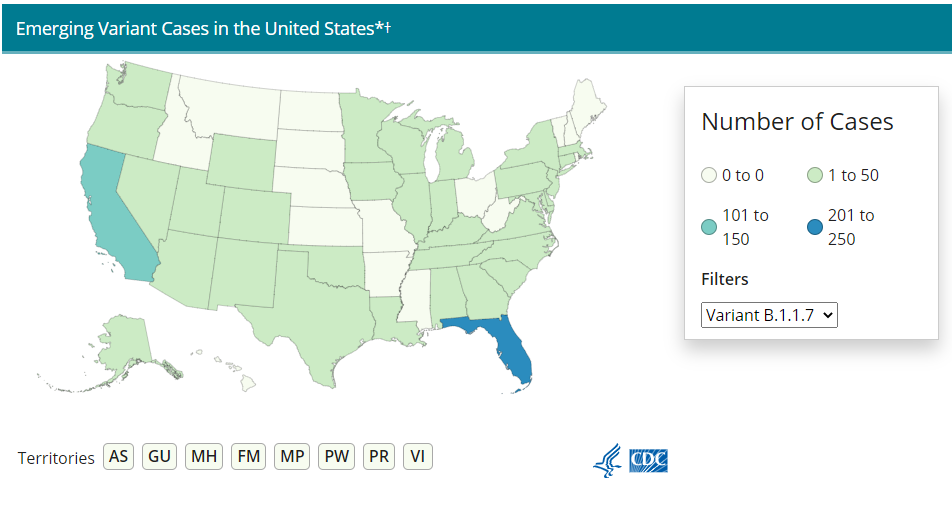
Task: Select the AS territory button
Action: [x=118, y=456]
